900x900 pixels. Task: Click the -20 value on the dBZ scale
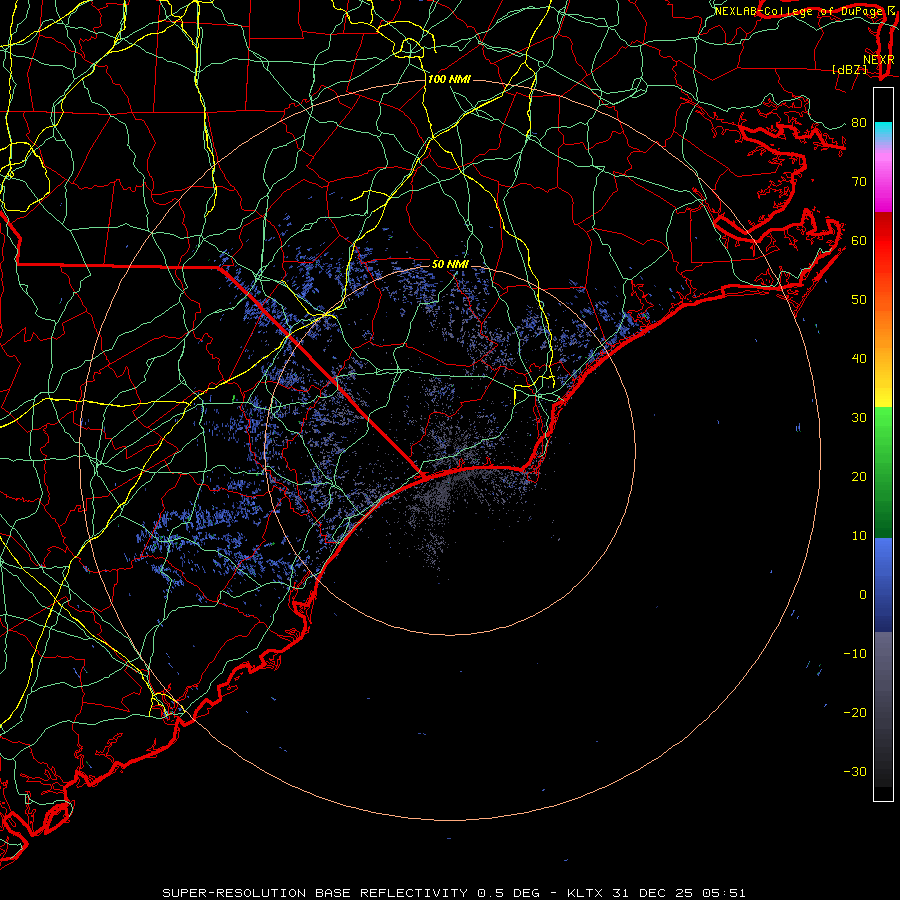855,713
